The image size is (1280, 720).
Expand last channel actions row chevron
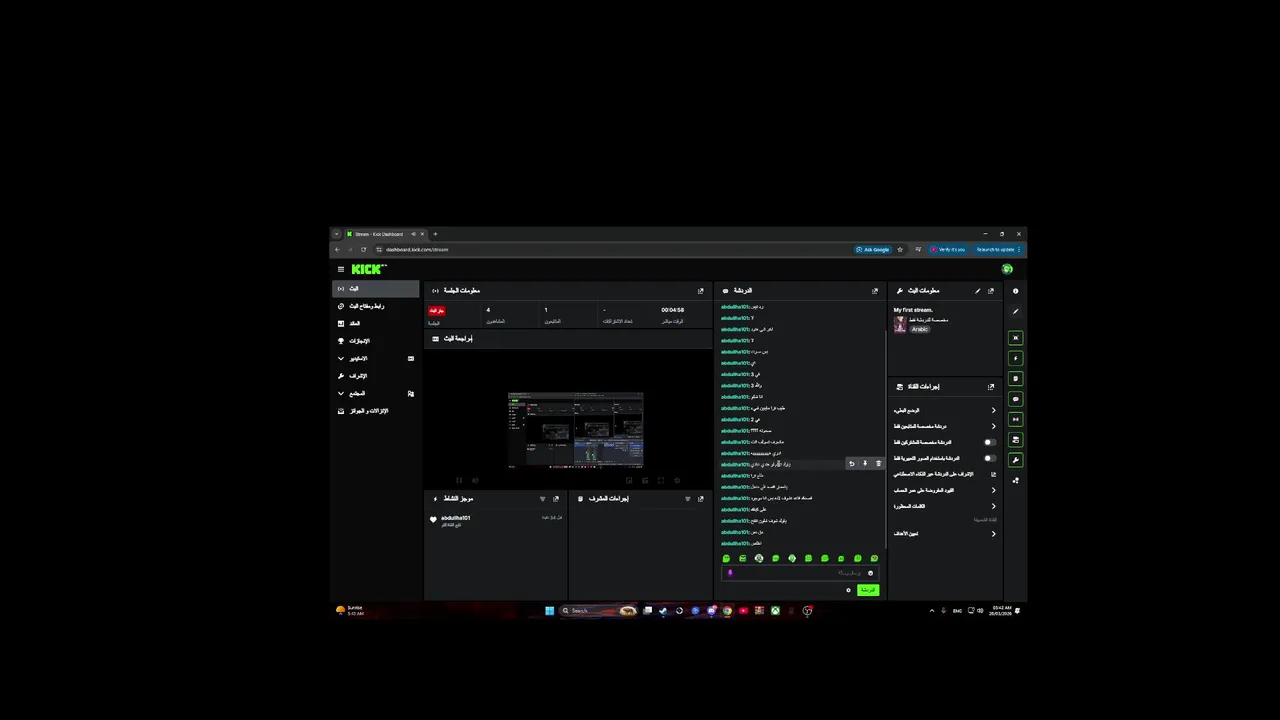click(x=993, y=534)
